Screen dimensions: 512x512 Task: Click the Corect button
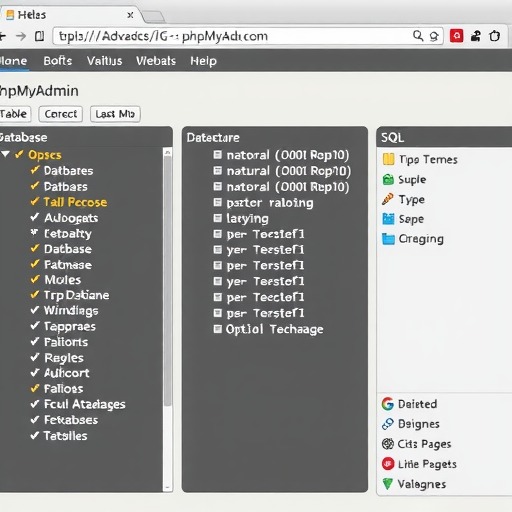point(61,114)
